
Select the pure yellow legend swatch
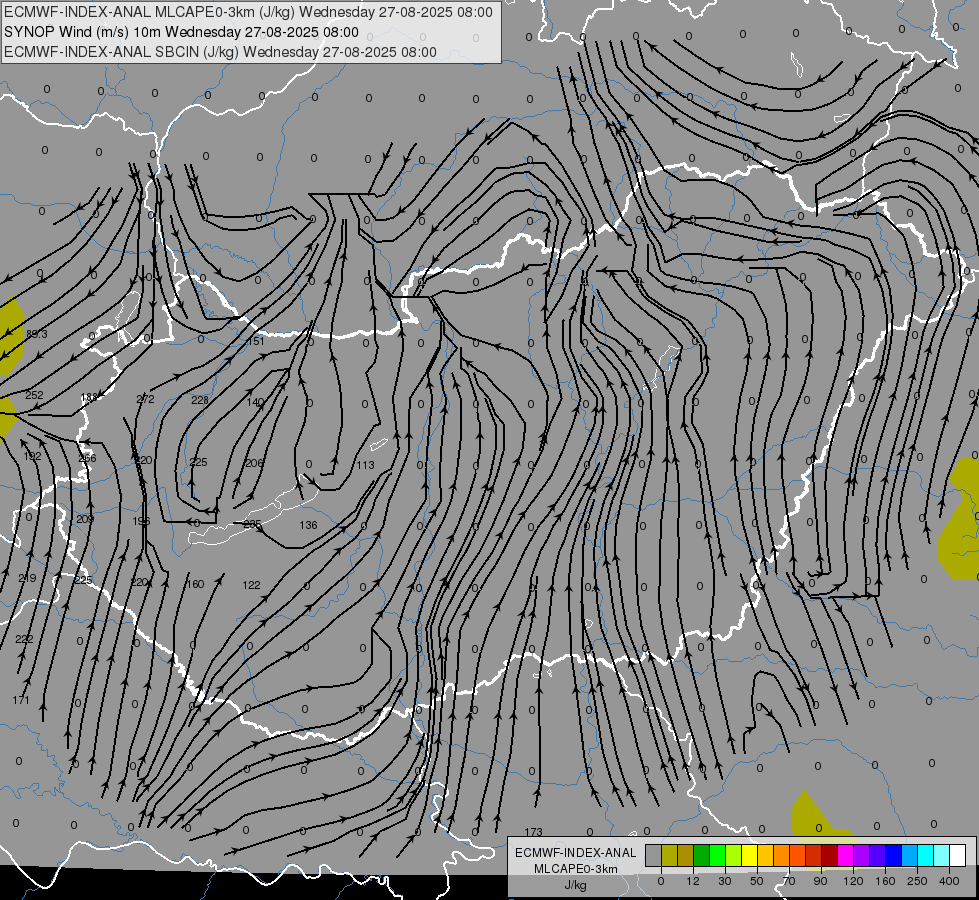[x=750, y=855]
